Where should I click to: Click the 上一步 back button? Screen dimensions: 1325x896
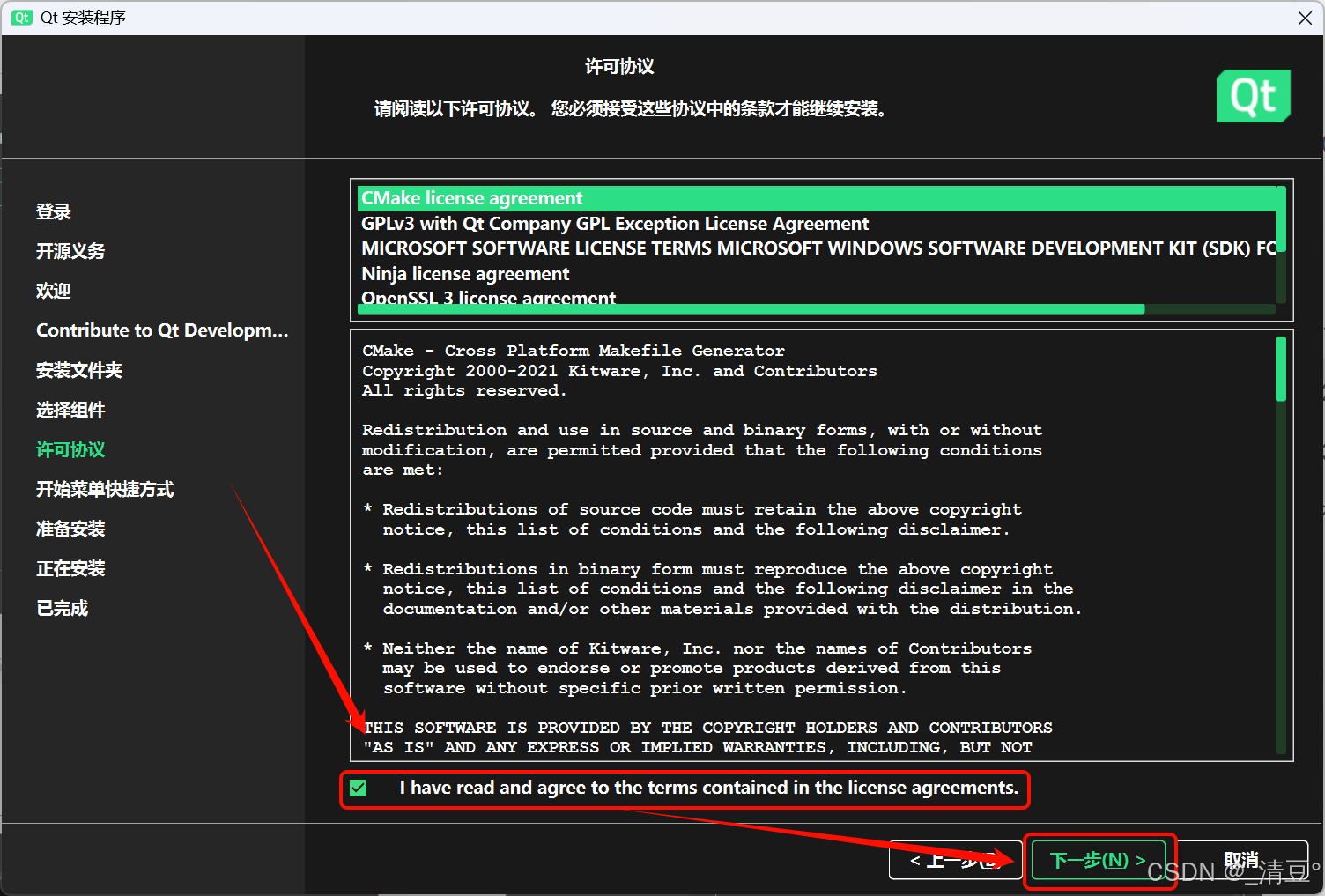coord(956,860)
